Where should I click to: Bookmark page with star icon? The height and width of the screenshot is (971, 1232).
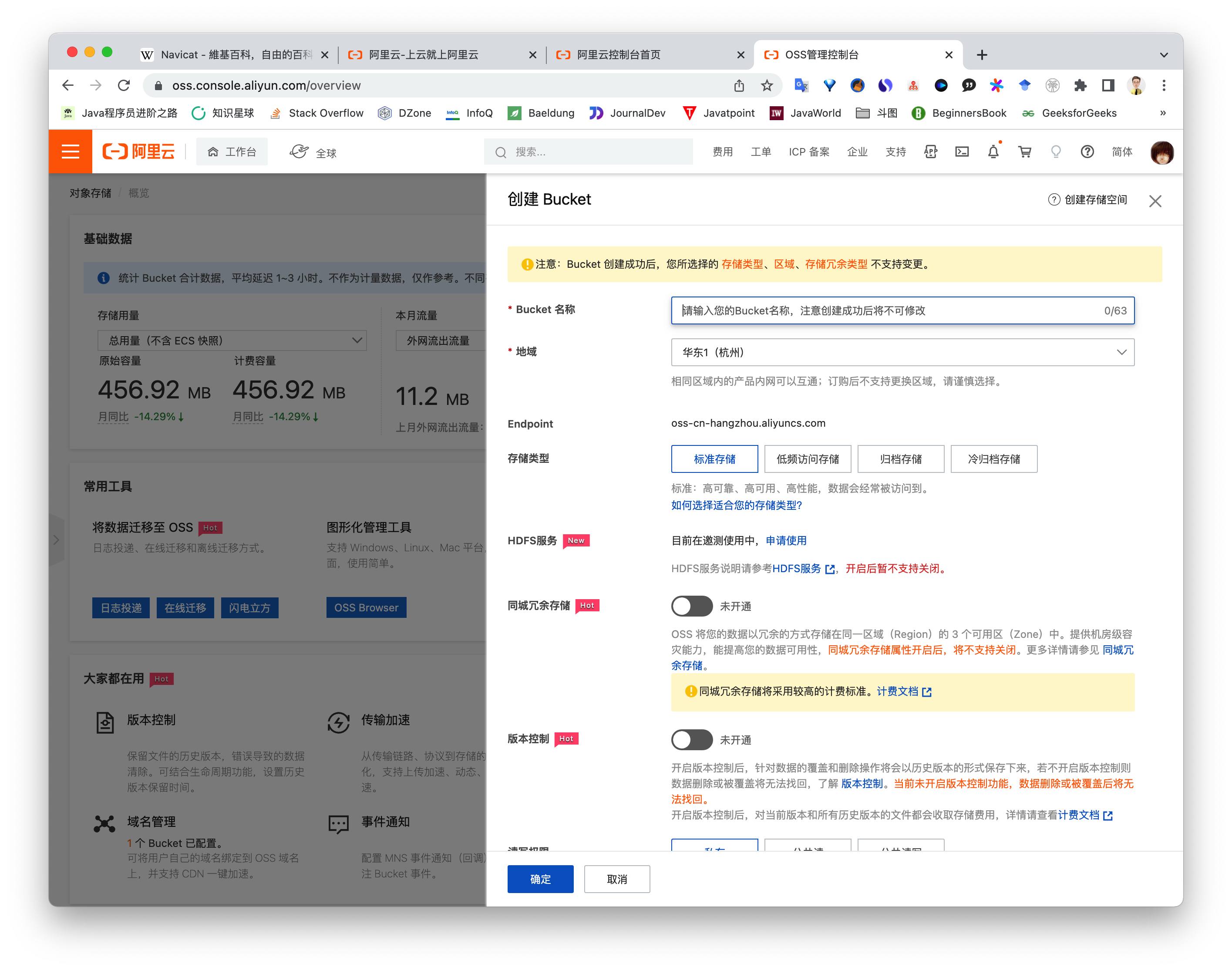767,86
